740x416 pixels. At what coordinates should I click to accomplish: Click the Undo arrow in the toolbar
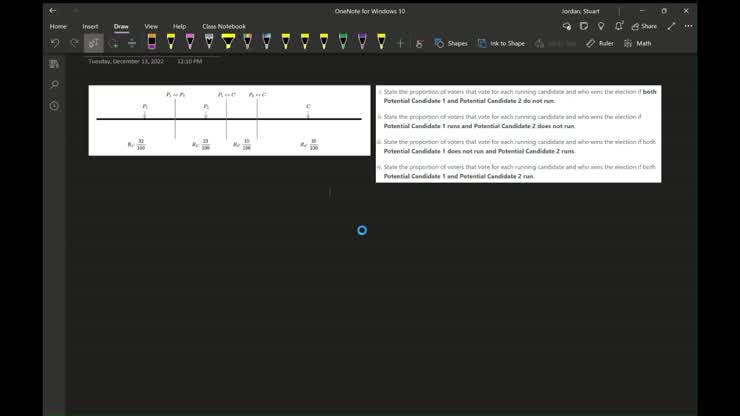click(55, 43)
